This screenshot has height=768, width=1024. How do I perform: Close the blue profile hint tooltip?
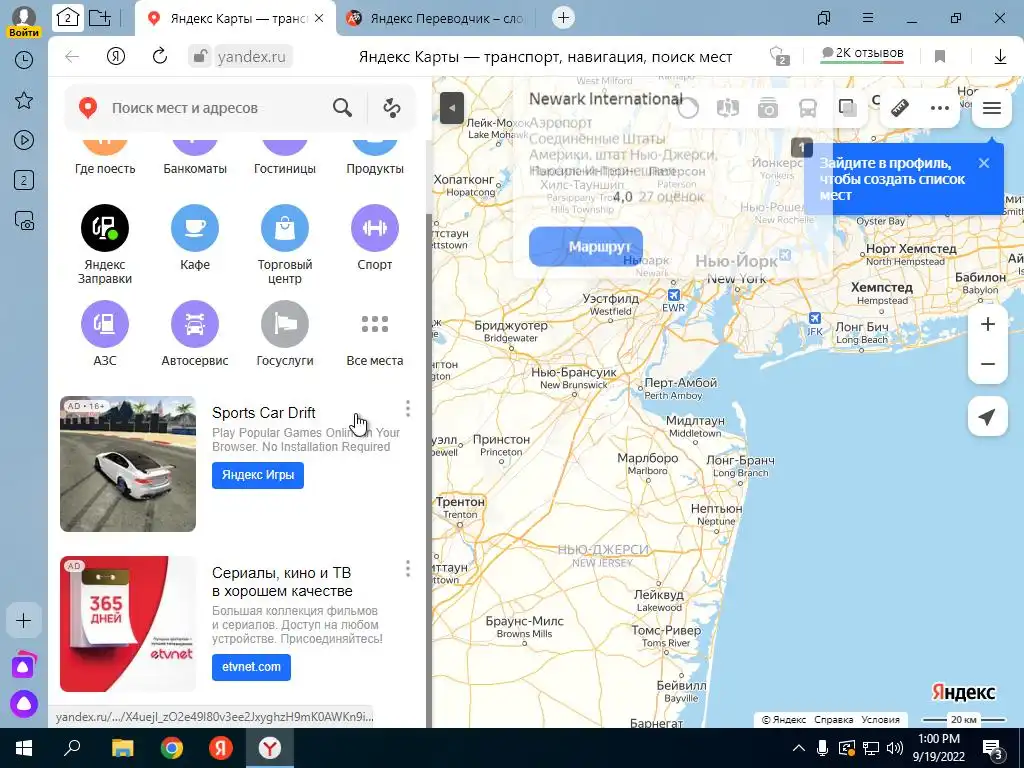984,163
